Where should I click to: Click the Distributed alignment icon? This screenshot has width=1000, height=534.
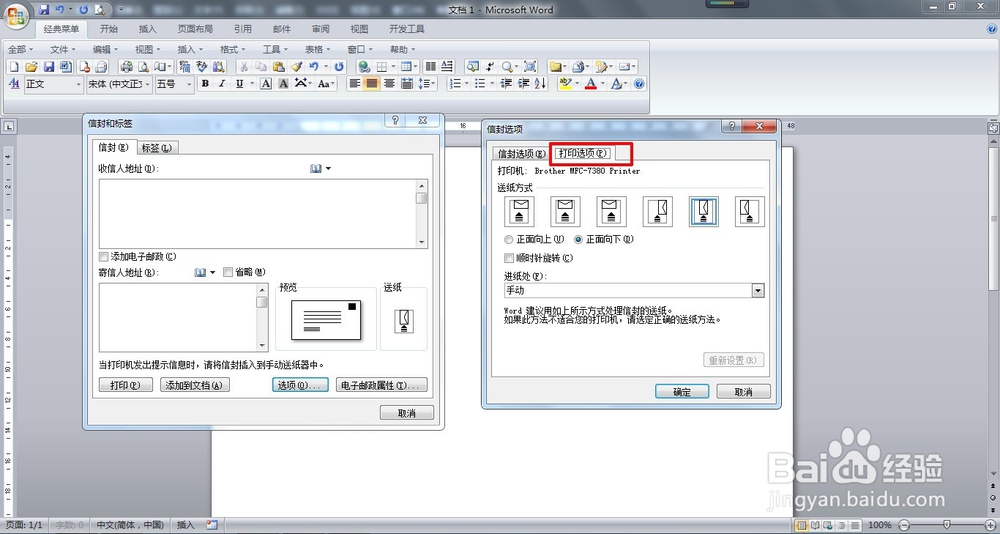pyautogui.click(x=407, y=84)
